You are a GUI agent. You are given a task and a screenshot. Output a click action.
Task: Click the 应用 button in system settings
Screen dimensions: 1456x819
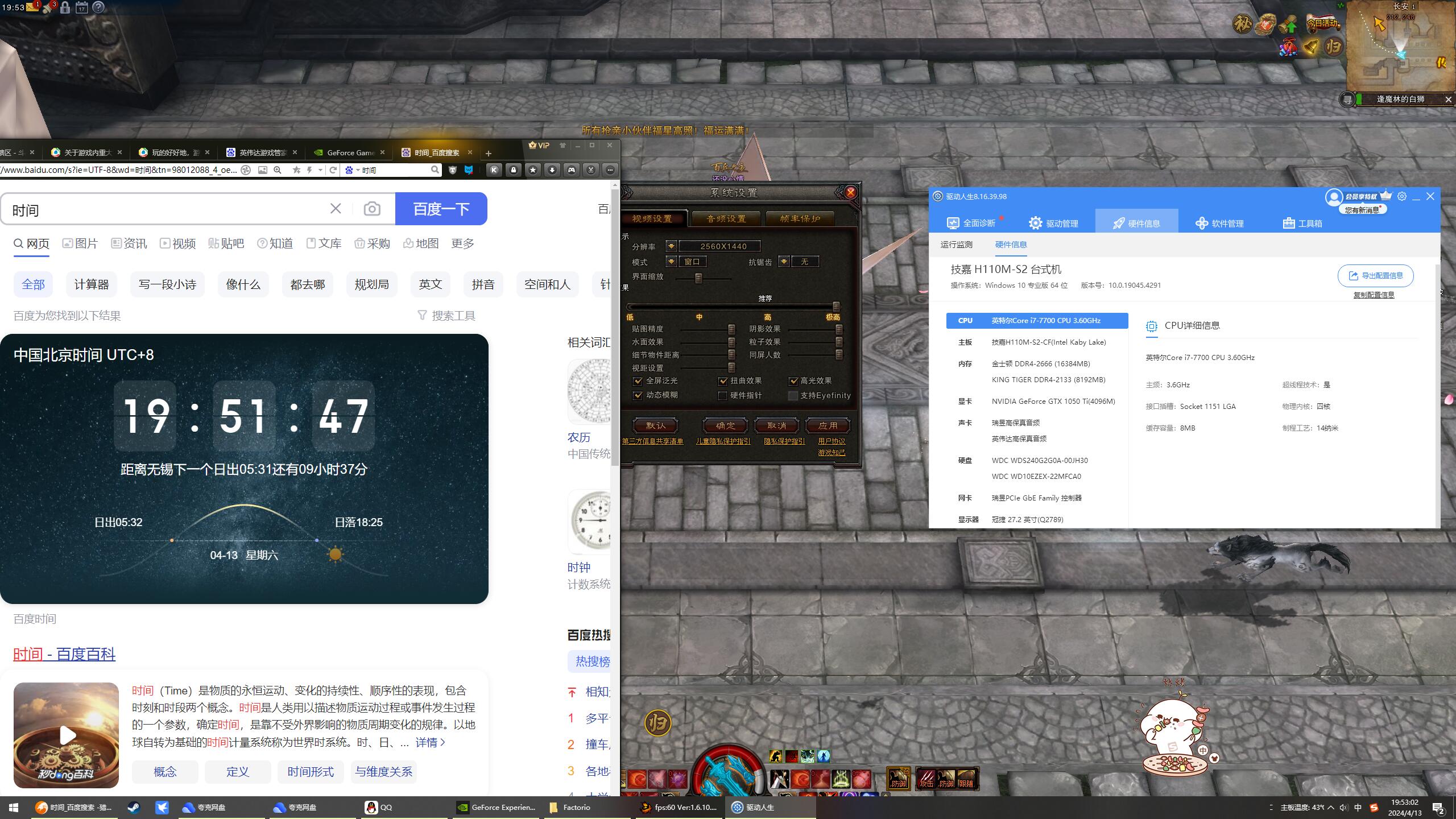coord(828,425)
